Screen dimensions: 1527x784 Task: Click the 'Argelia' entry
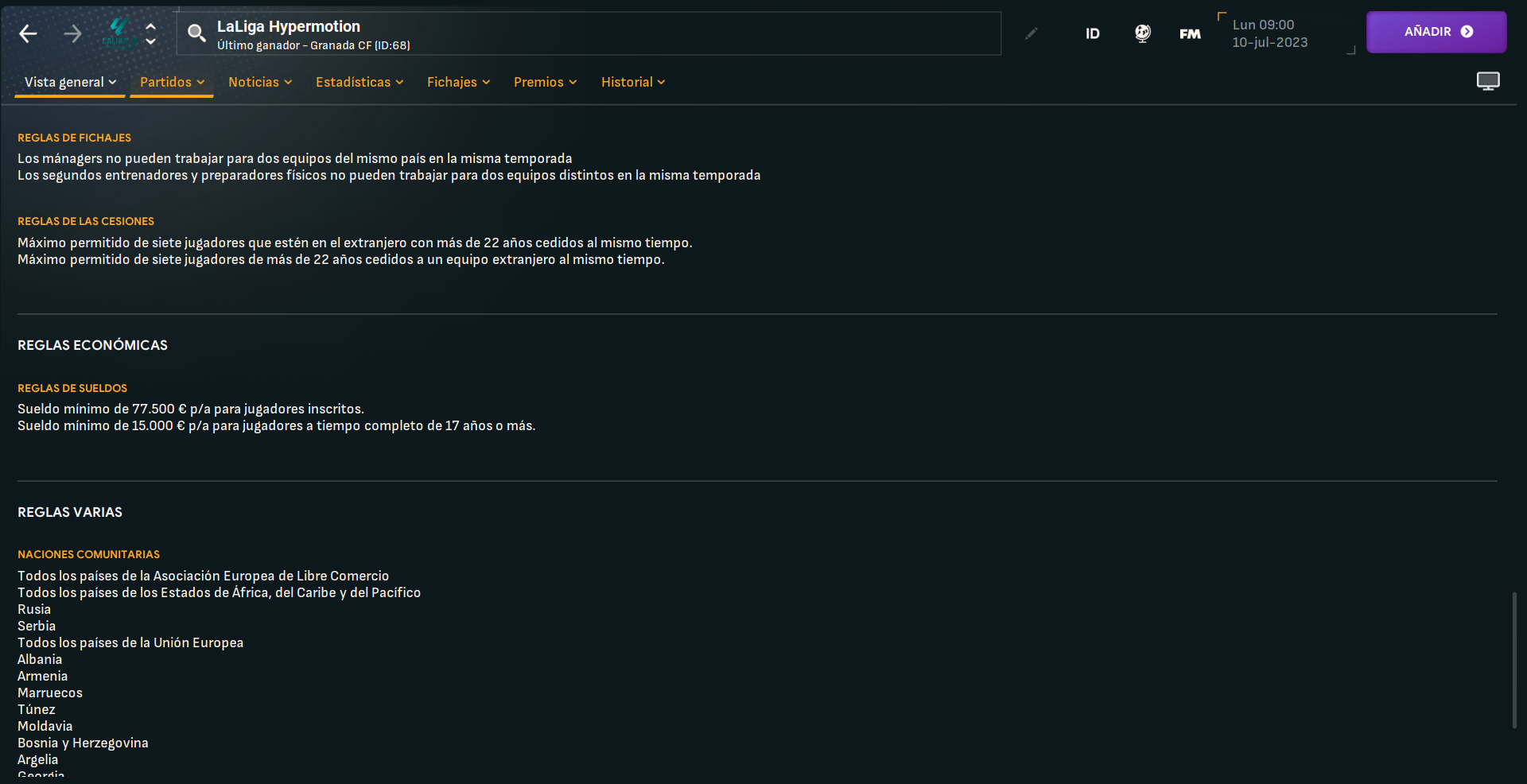pos(38,759)
